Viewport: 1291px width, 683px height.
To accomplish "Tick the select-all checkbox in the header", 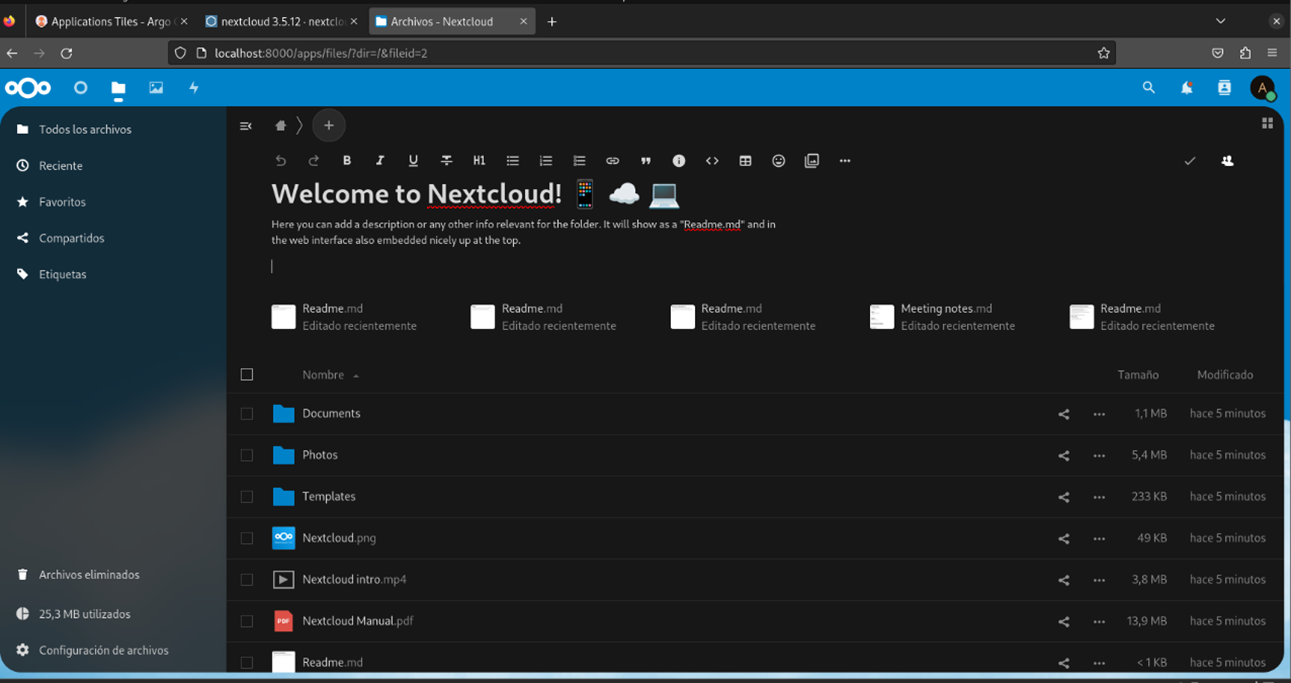I will pyautogui.click(x=247, y=375).
